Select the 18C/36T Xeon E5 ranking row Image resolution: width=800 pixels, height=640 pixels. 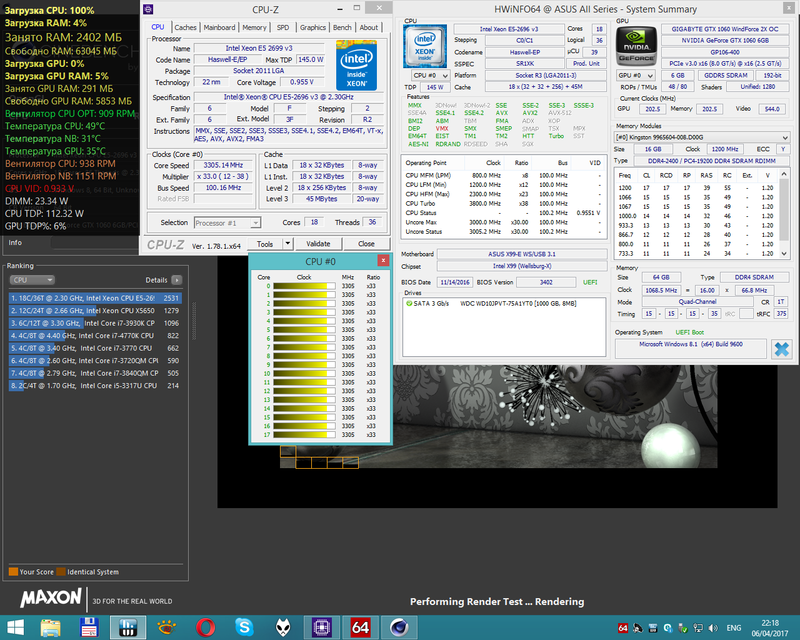[x=95, y=298]
